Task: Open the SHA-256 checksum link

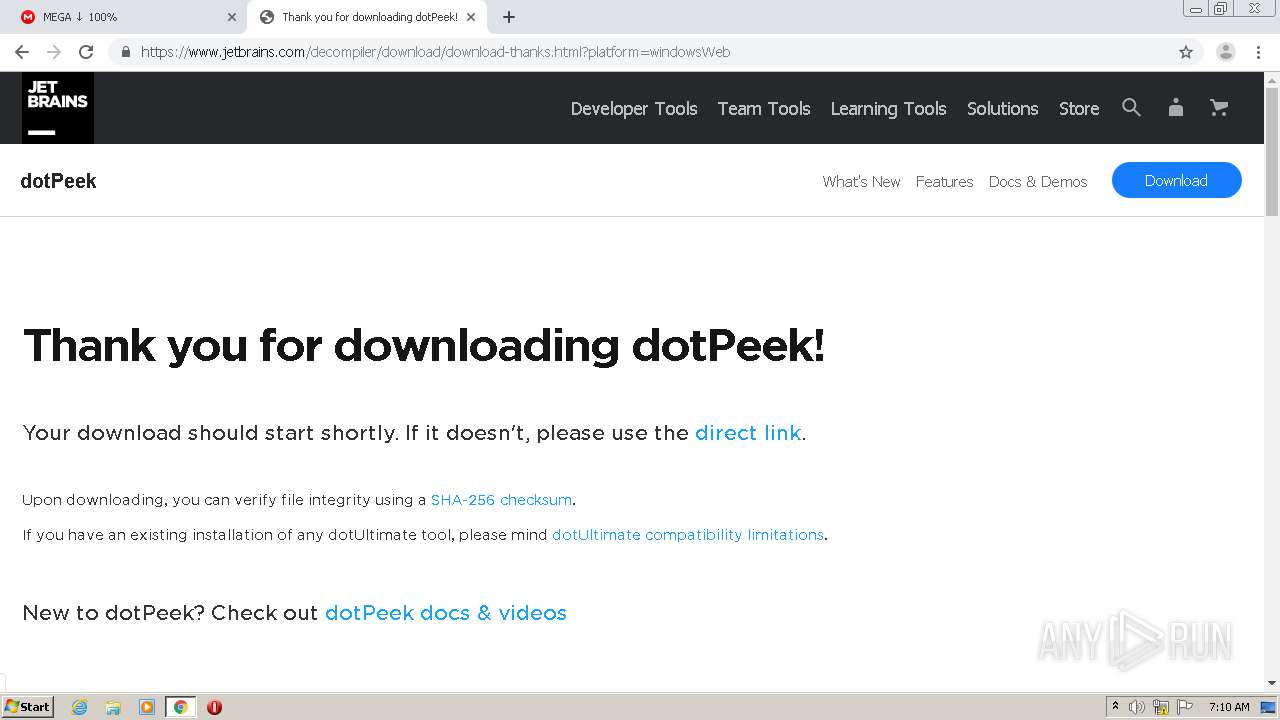Action: click(x=501, y=500)
